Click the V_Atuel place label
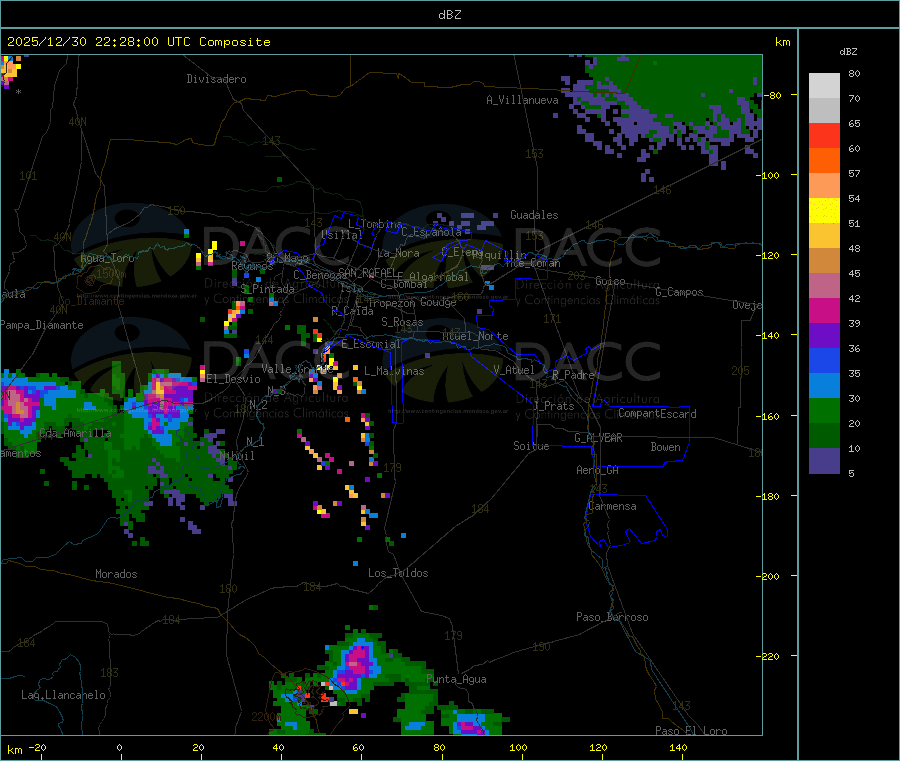The width and height of the screenshot is (900, 761). point(514,370)
